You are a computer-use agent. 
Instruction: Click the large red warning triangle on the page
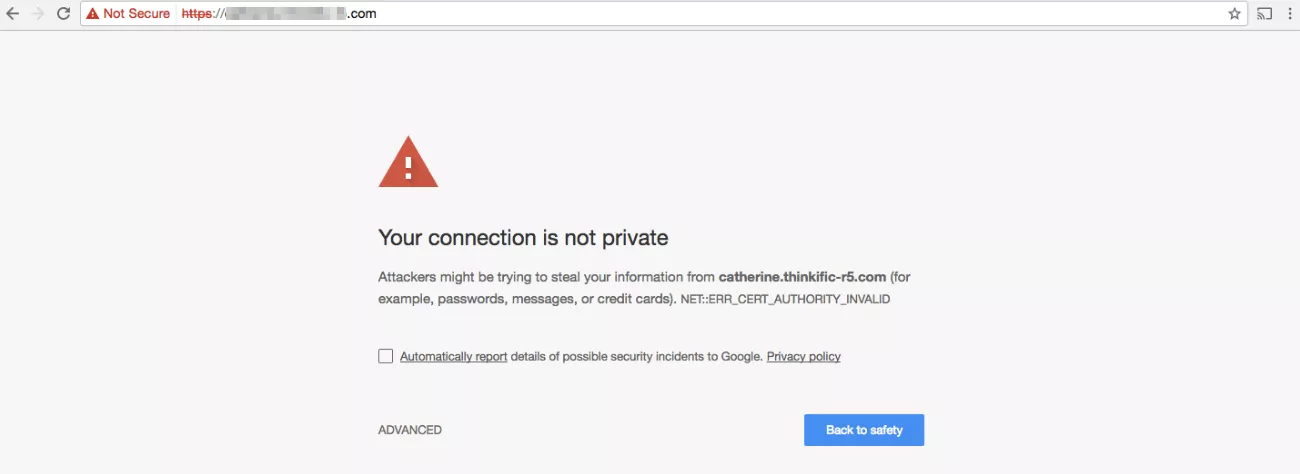pyautogui.click(x=408, y=164)
